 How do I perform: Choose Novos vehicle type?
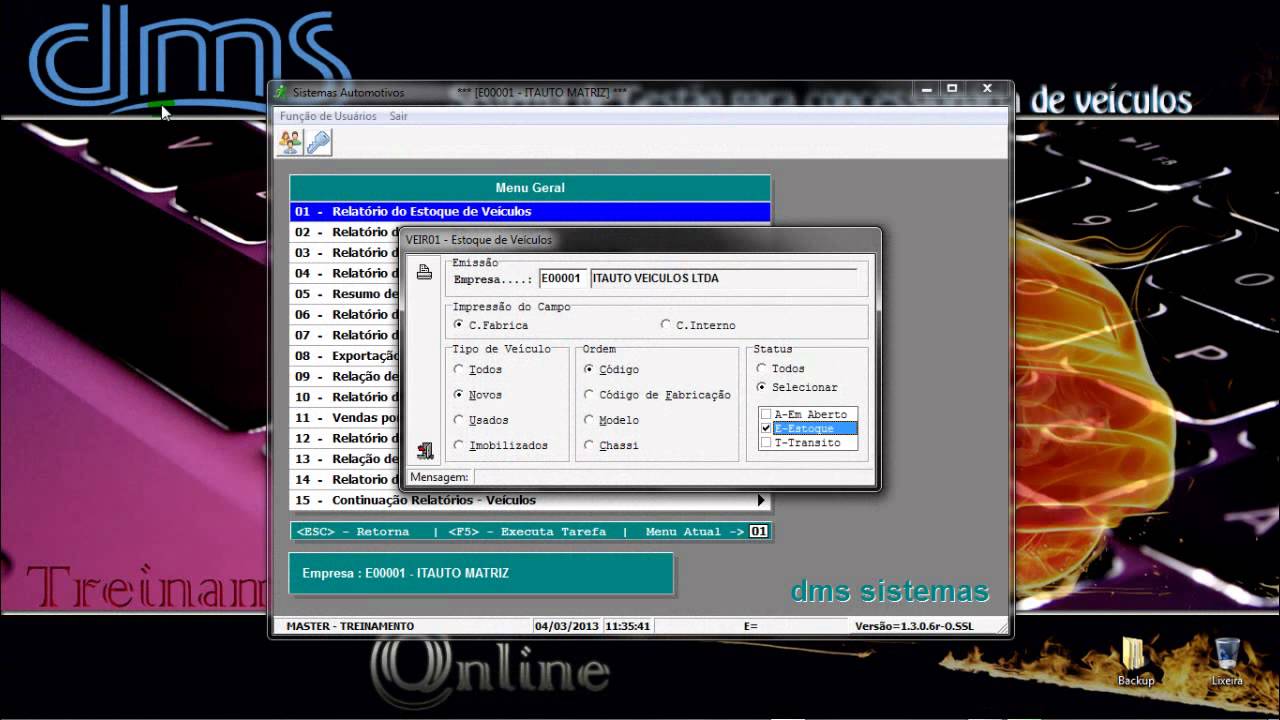pos(478,395)
